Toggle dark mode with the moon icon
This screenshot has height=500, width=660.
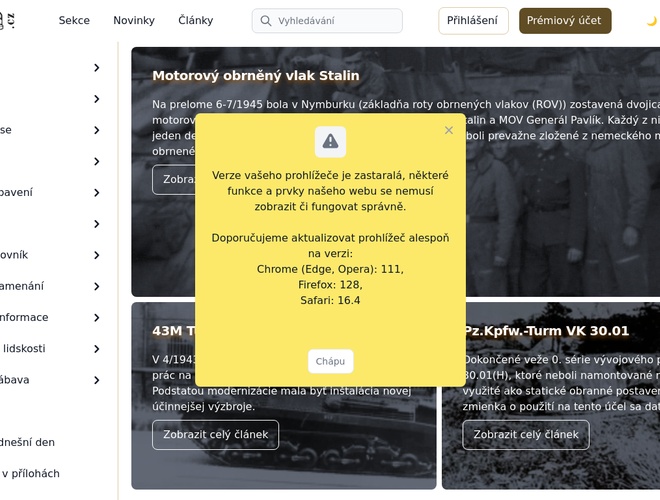coord(651,21)
